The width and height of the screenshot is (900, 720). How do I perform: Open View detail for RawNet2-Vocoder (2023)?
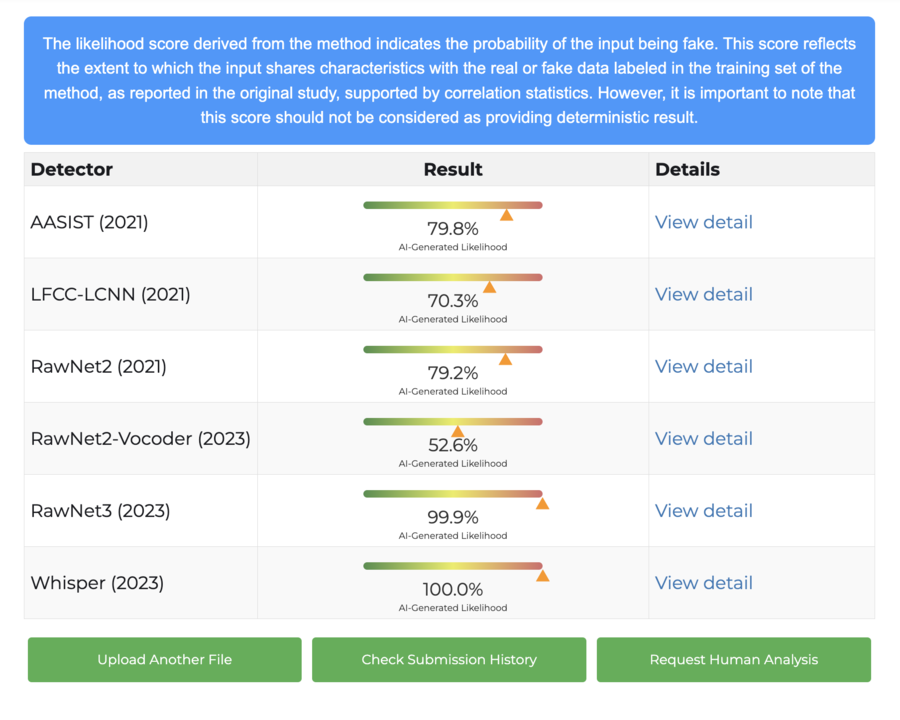[703, 438]
